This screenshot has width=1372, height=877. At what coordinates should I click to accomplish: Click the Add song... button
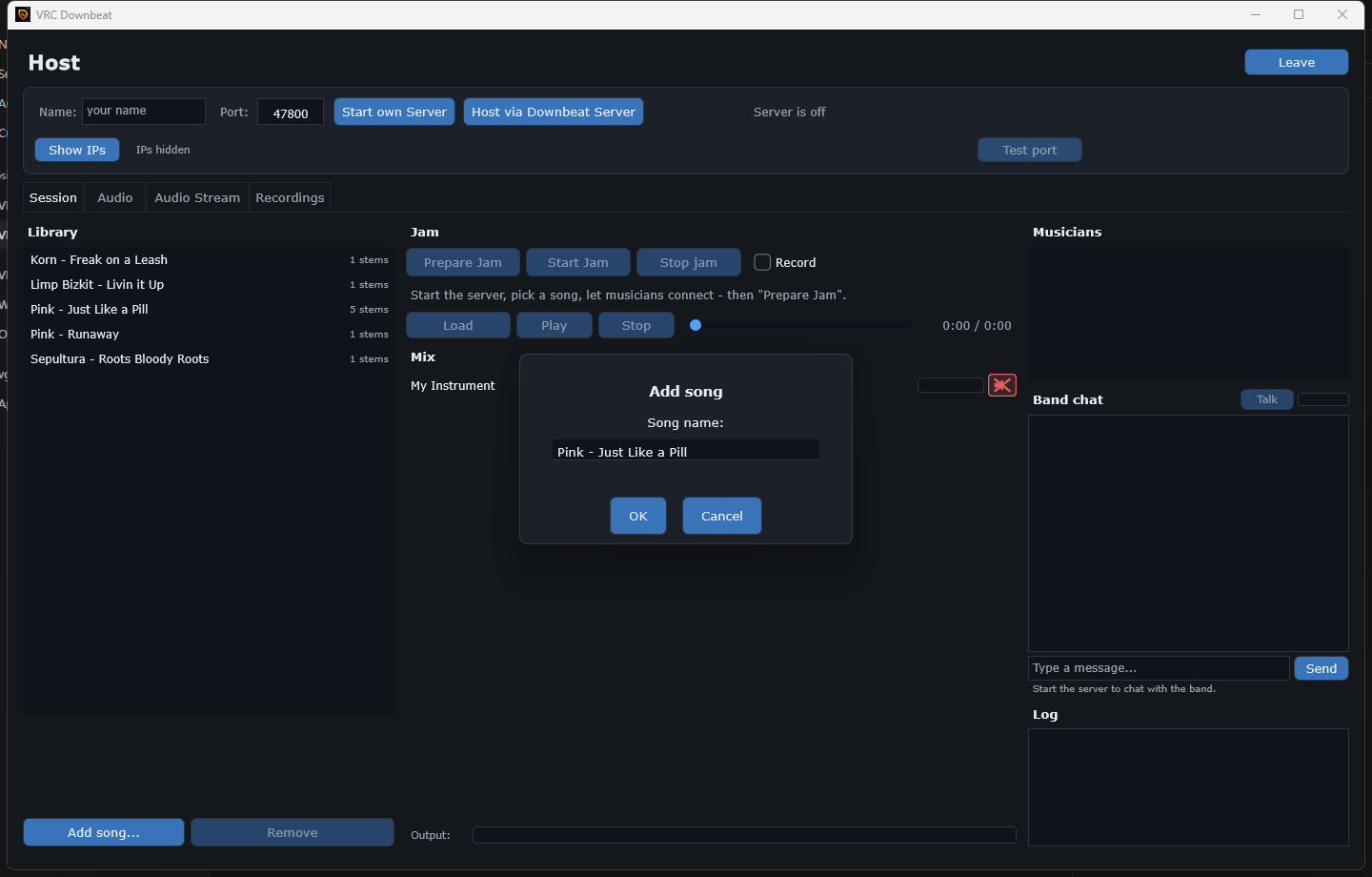pyautogui.click(x=104, y=832)
